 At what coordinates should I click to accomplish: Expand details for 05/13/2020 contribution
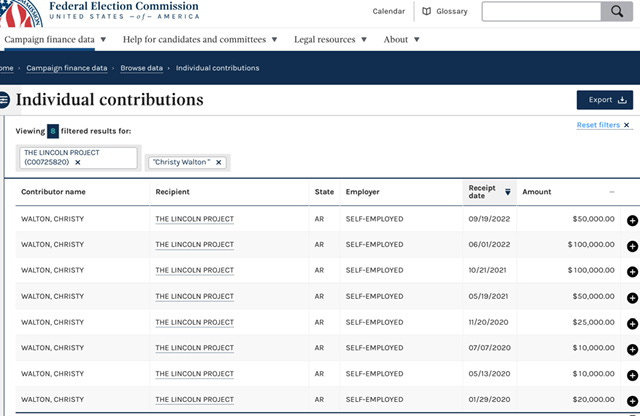[x=632, y=375]
